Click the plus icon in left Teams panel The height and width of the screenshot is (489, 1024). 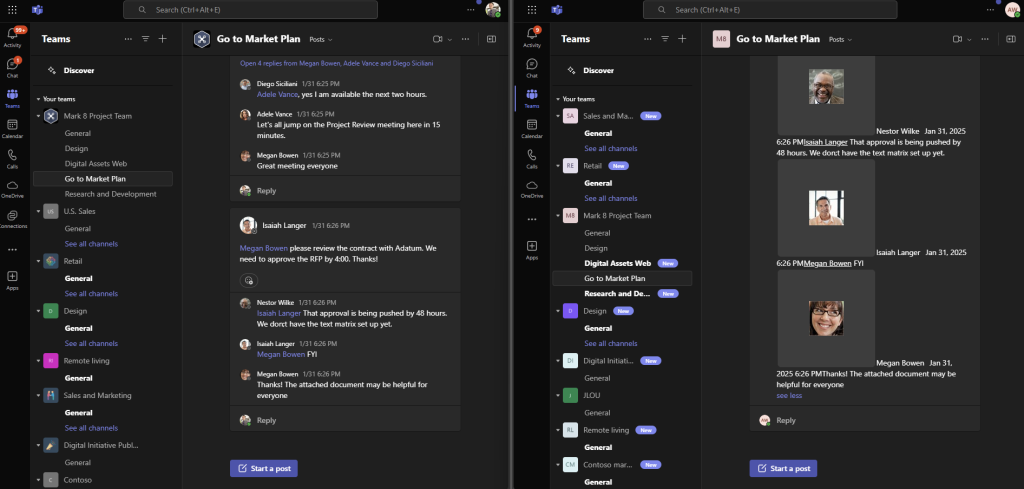pyautogui.click(x=163, y=39)
